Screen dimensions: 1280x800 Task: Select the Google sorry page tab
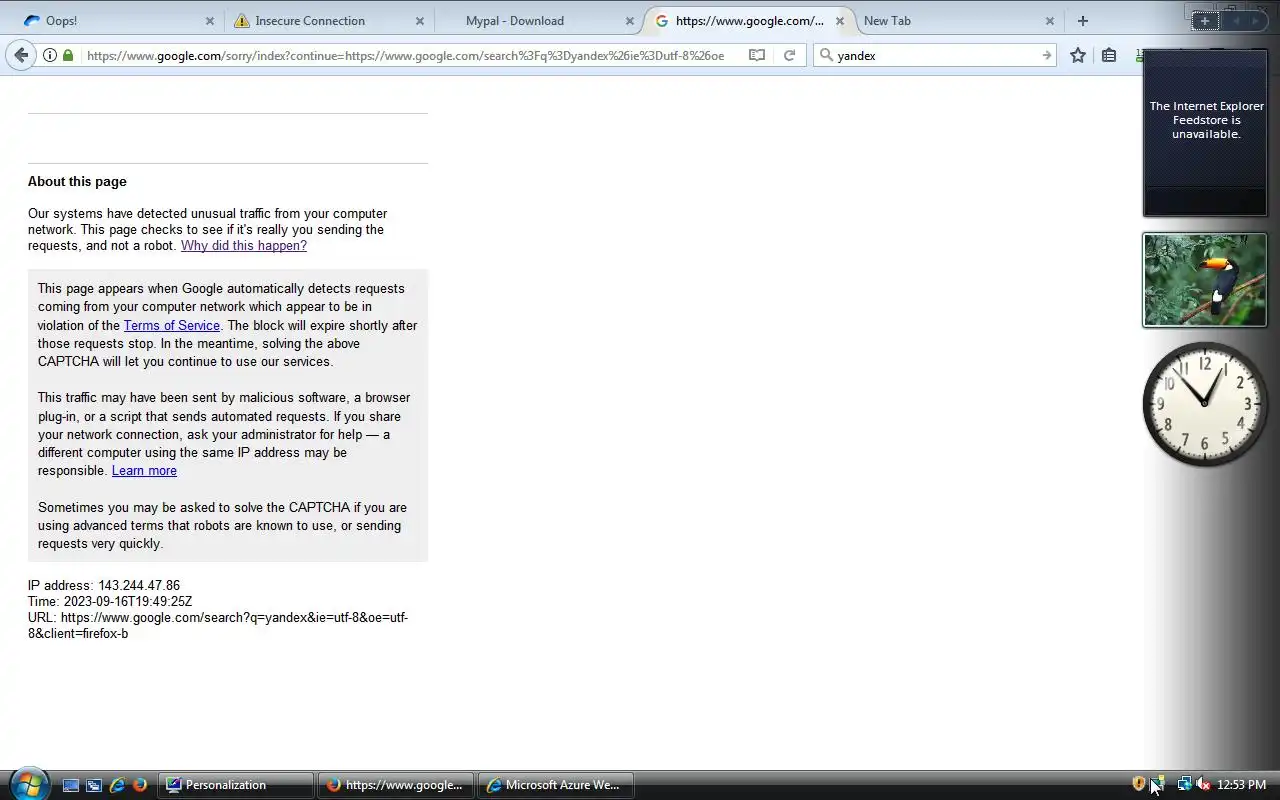tap(750, 21)
